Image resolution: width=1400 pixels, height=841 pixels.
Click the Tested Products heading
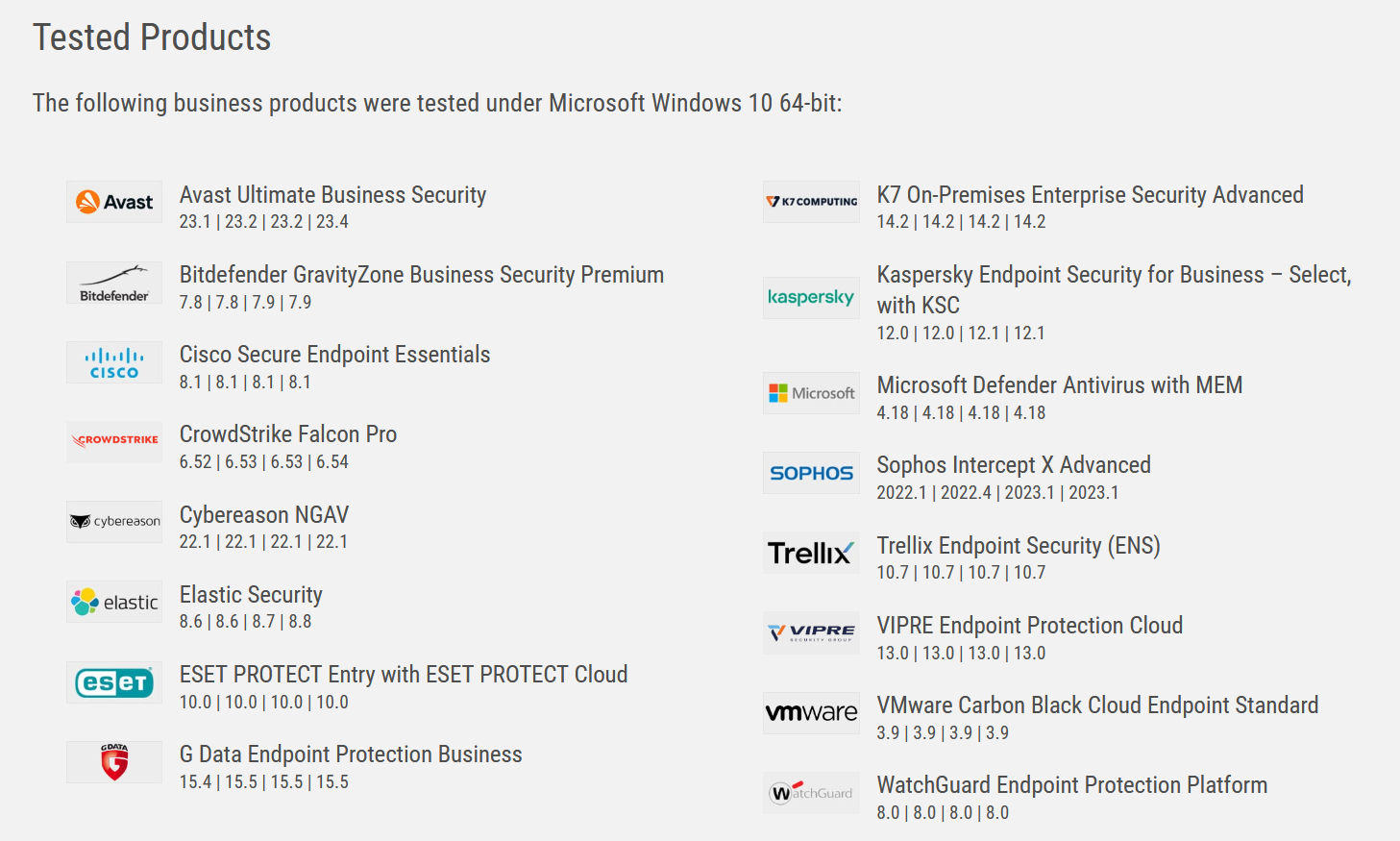coord(152,37)
